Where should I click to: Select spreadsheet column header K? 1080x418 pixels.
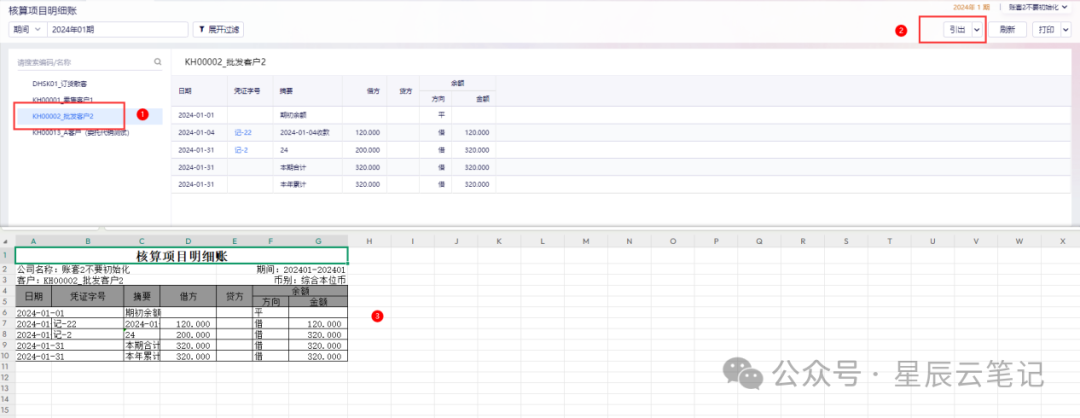499,241
